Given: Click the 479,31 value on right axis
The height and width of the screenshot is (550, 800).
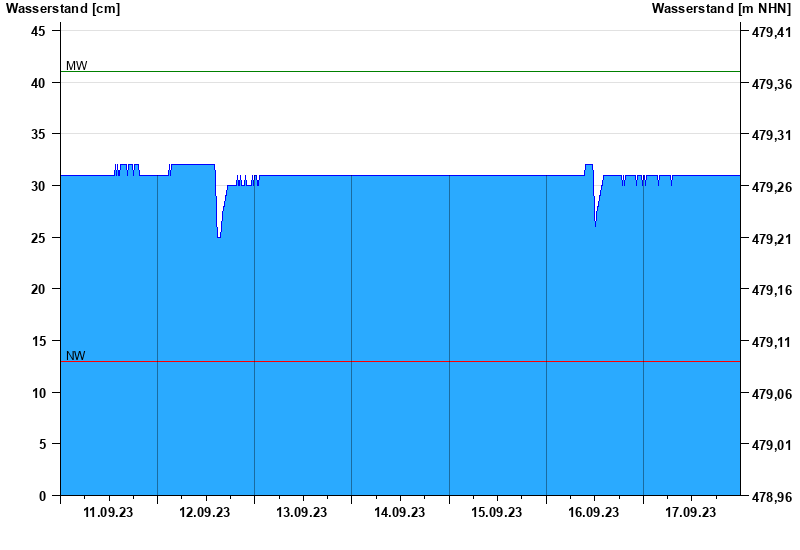Looking at the screenshot, I should [x=772, y=136].
